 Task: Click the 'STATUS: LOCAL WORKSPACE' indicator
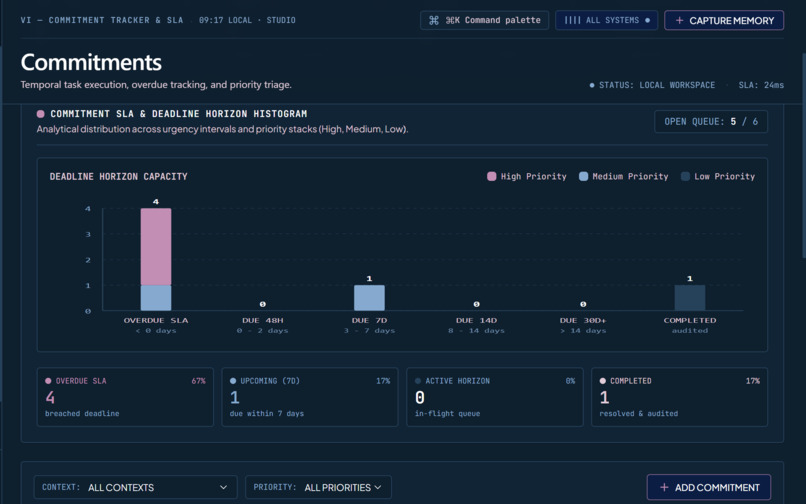point(652,85)
